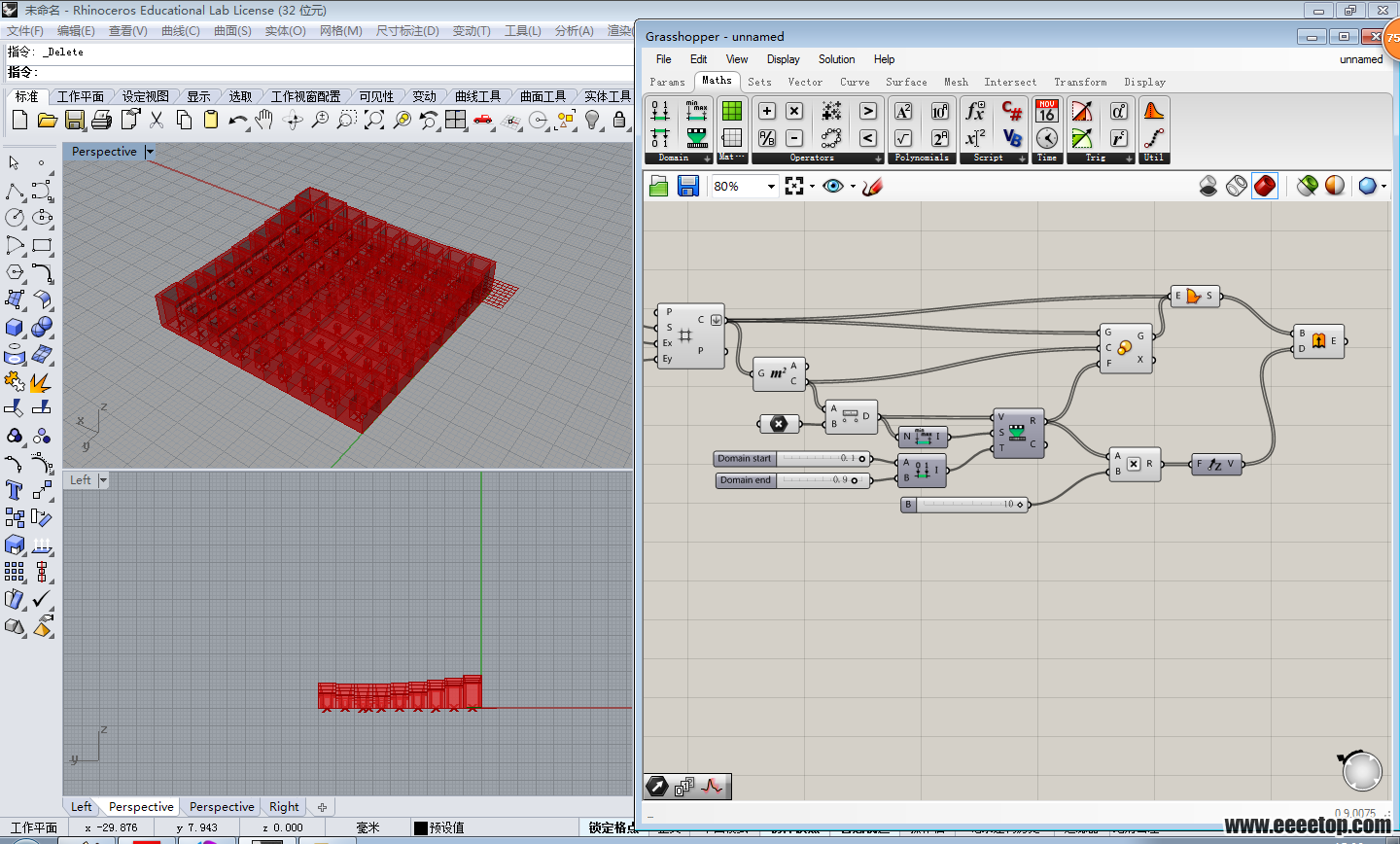Expand the Left viewport dropdown arrow

[103, 480]
